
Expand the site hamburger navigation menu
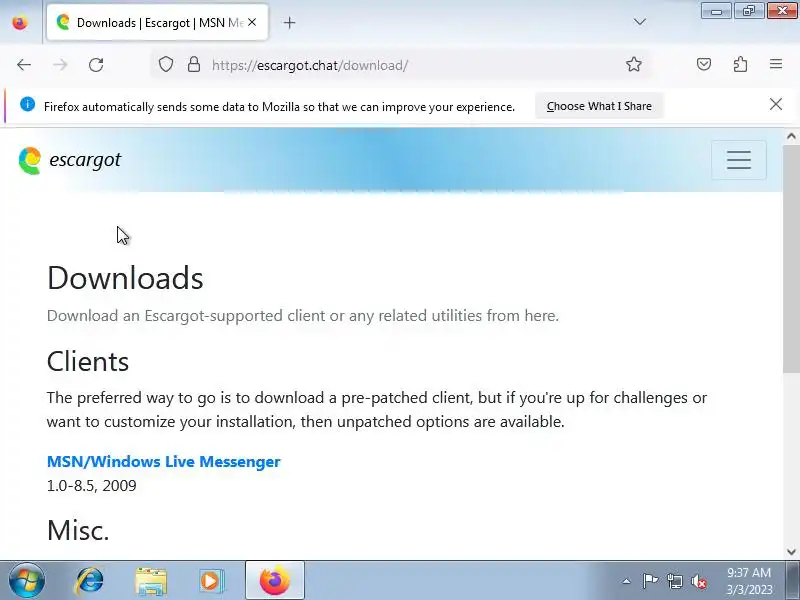click(x=738, y=160)
